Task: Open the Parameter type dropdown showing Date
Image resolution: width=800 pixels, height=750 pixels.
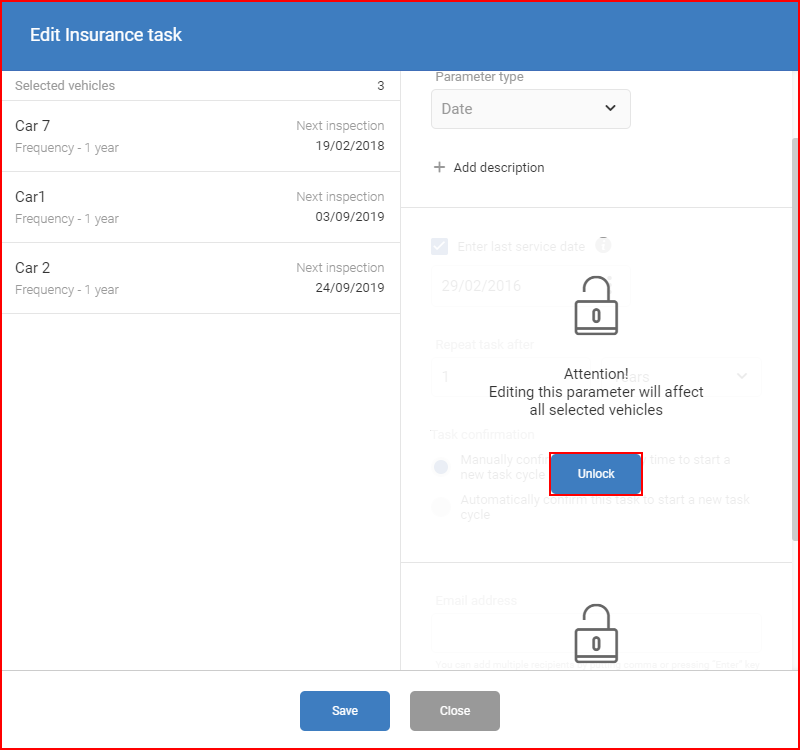Action: coord(531,109)
